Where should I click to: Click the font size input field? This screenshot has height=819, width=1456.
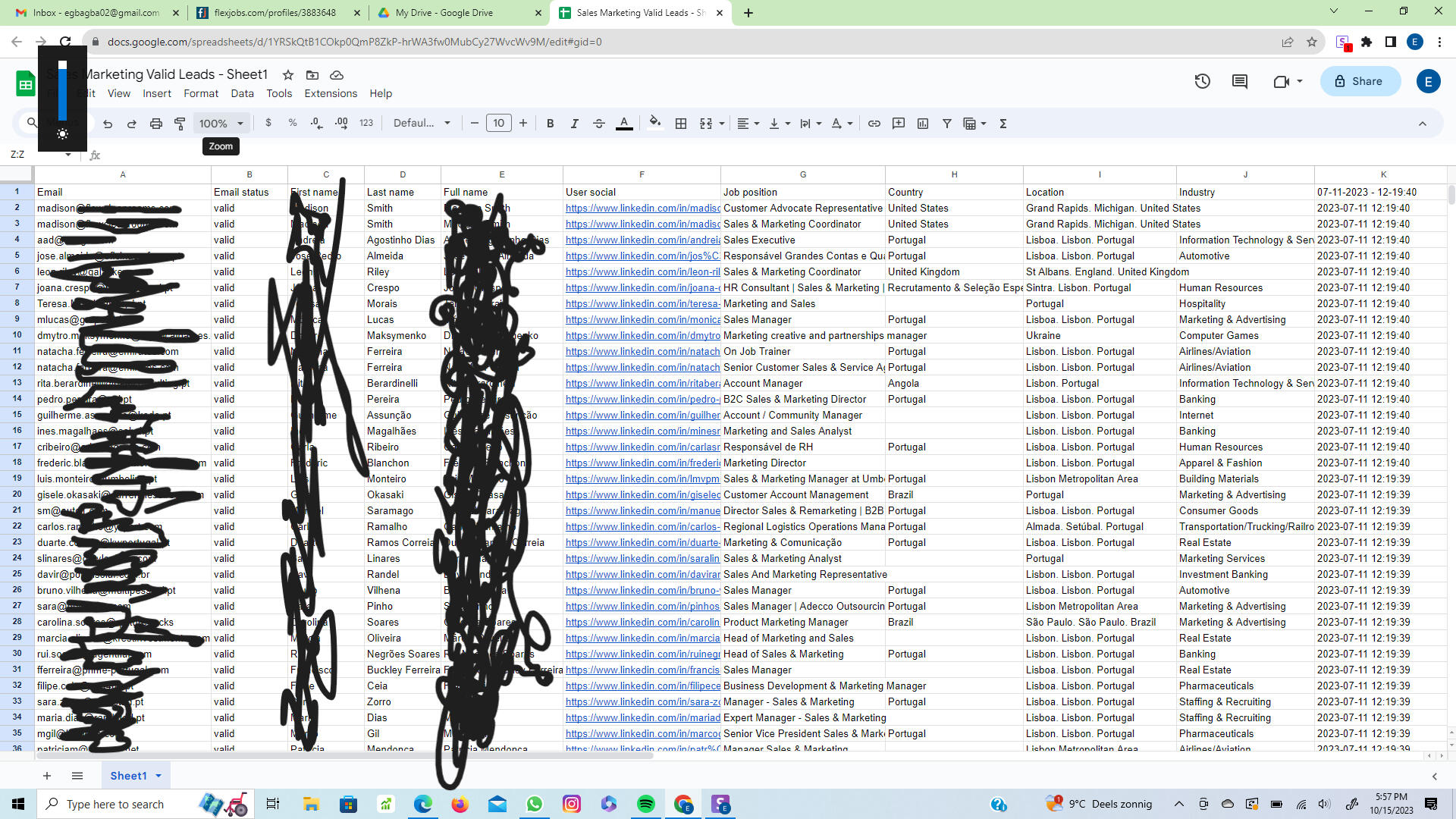(498, 124)
